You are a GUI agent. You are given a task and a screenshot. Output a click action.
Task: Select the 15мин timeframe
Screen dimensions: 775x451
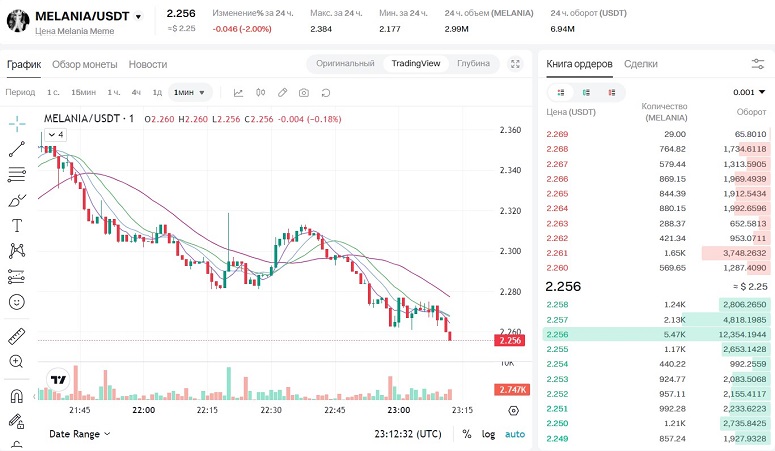[x=83, y=92]
